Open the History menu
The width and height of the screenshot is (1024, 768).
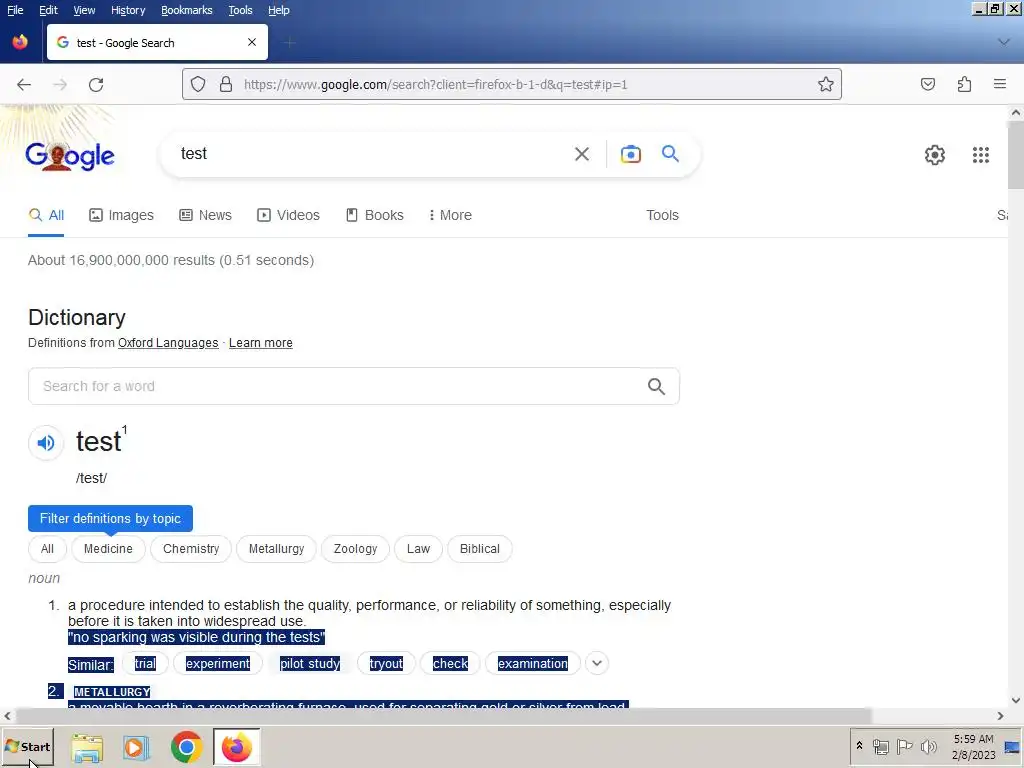128,10
